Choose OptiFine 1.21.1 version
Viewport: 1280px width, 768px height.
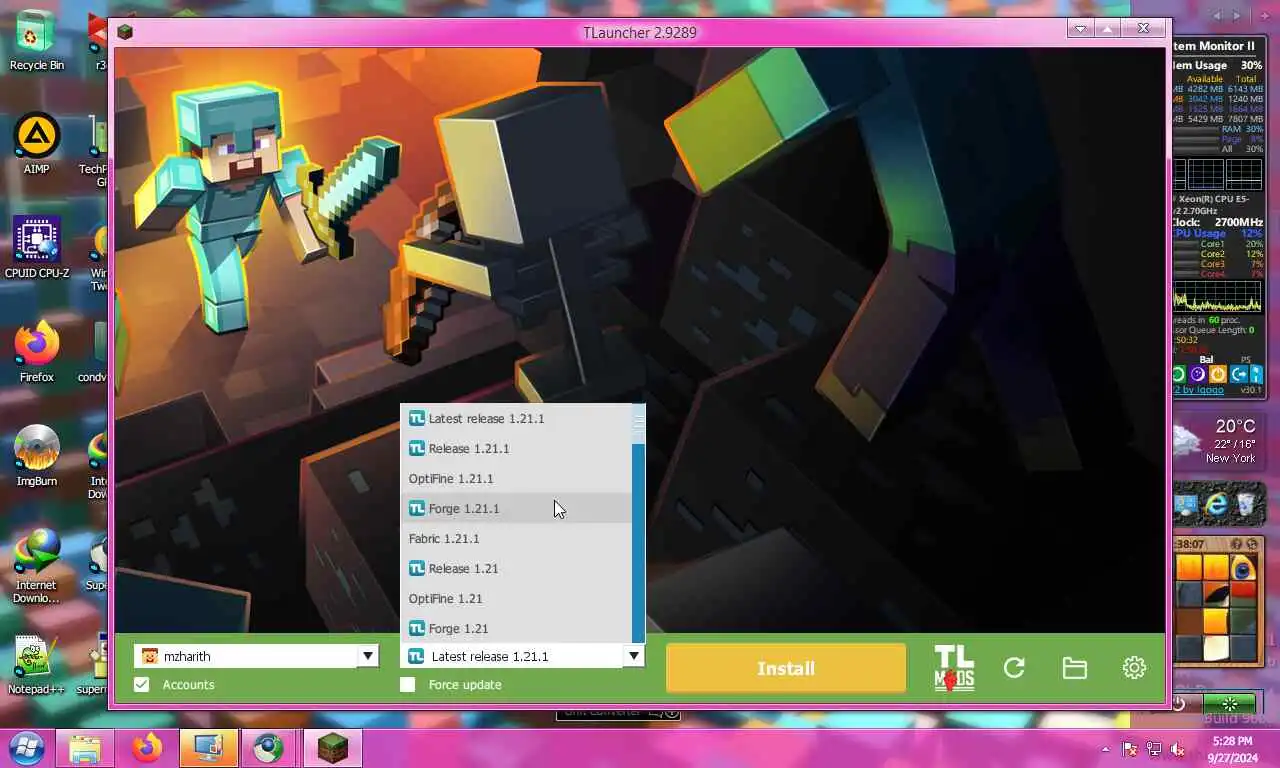[x=516, y=479]
